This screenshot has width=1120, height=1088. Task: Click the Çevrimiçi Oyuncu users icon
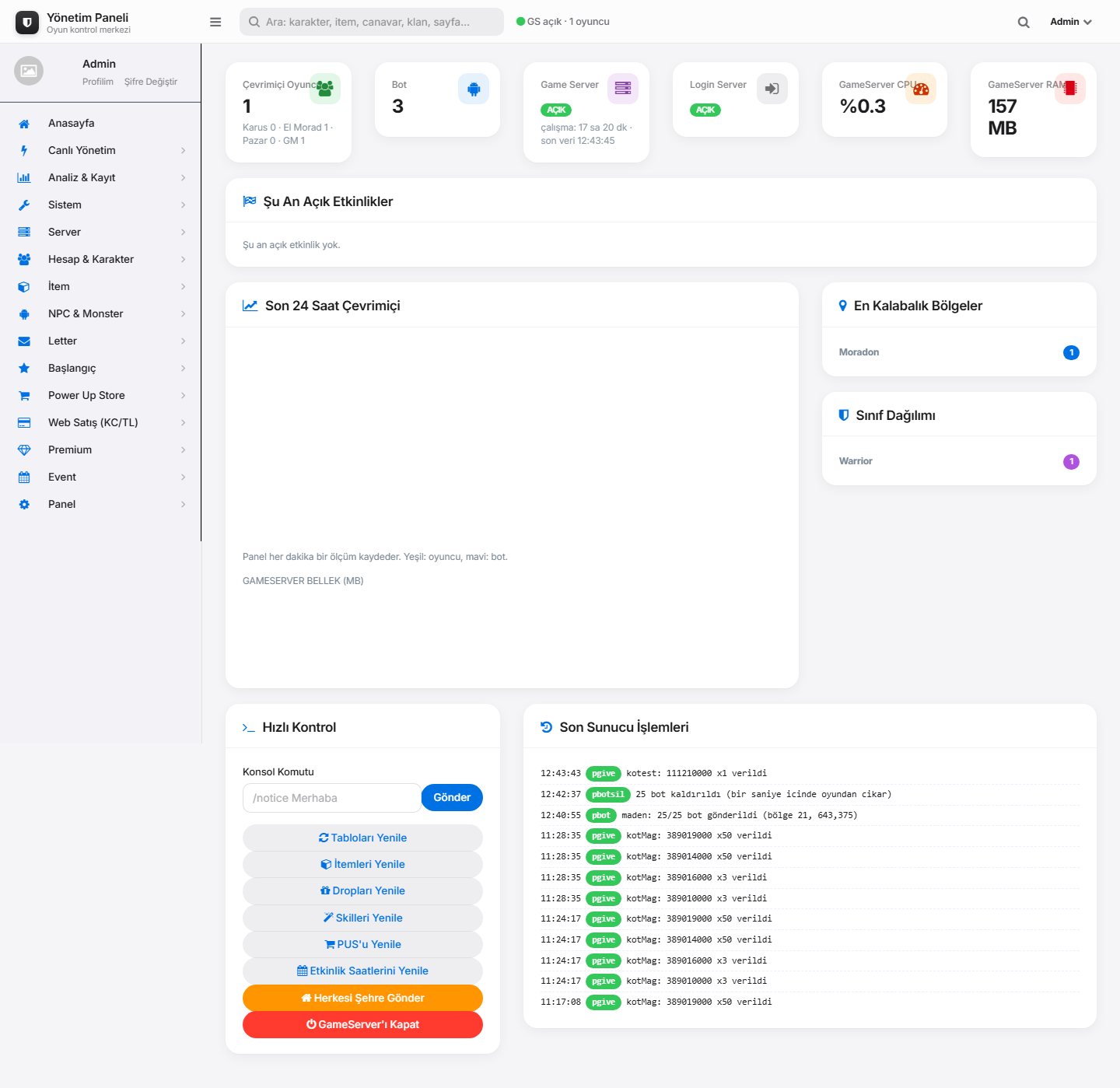[325, 89]
